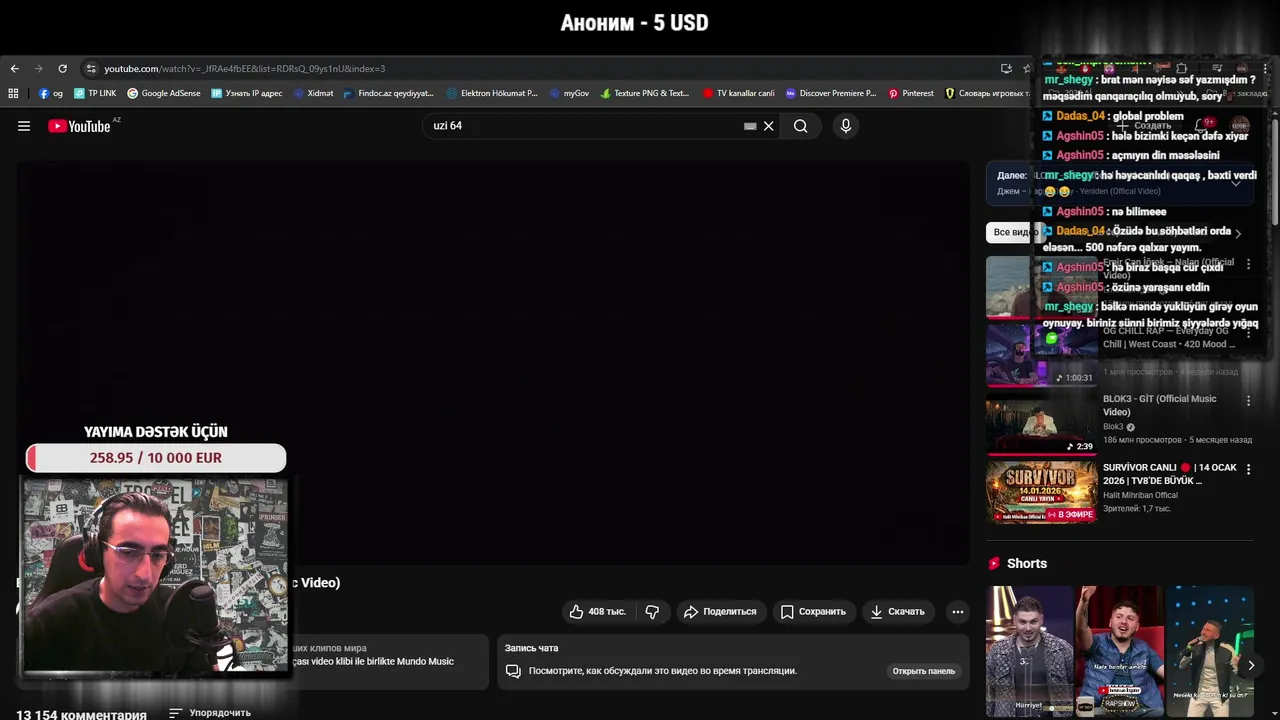
Task: Open middle Shorts thumbnail with RAPSHOW
Action: [x=1119, y=652]
